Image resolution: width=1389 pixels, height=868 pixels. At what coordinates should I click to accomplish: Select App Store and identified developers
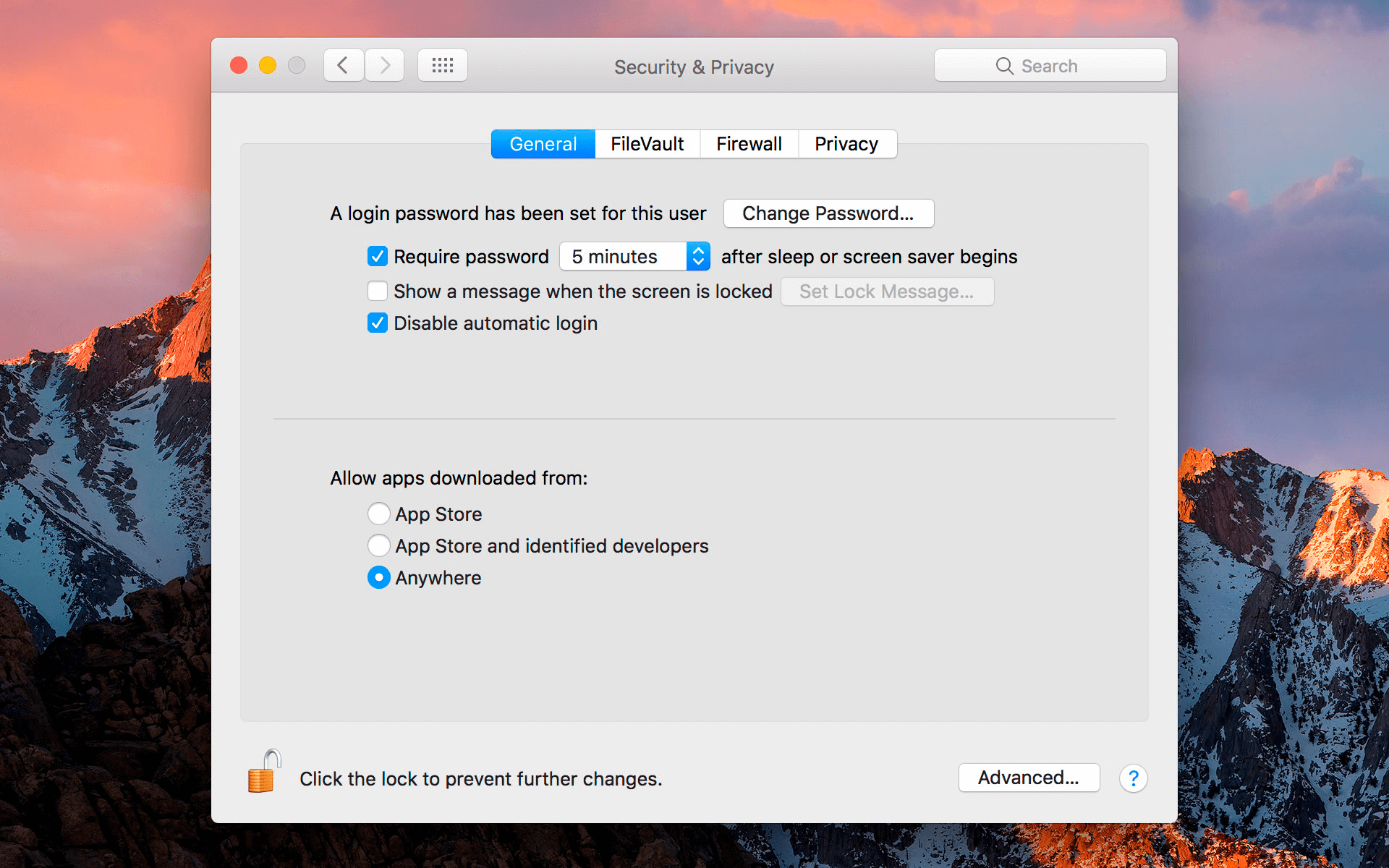(379, 544)
